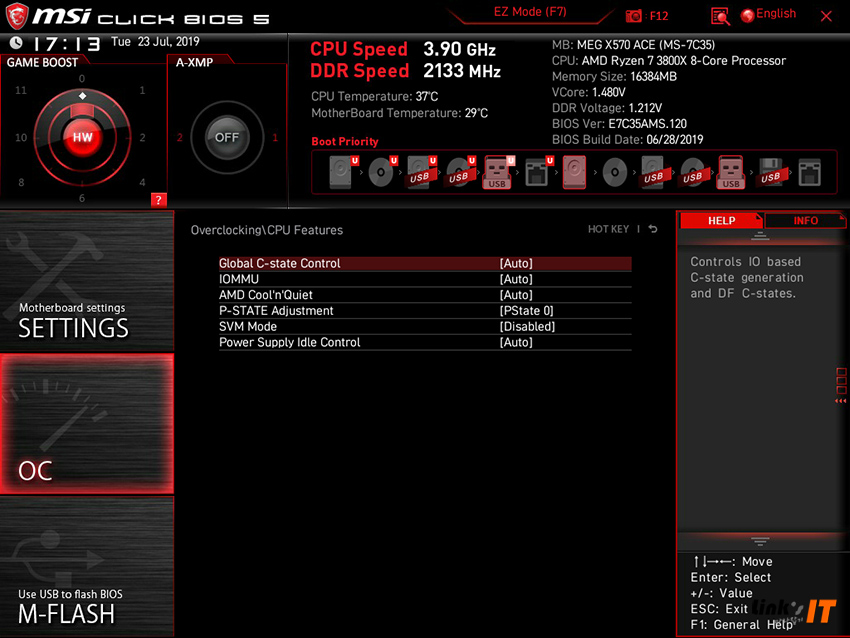Select the legacy USB hard disk boot icon

click(653, 172)
